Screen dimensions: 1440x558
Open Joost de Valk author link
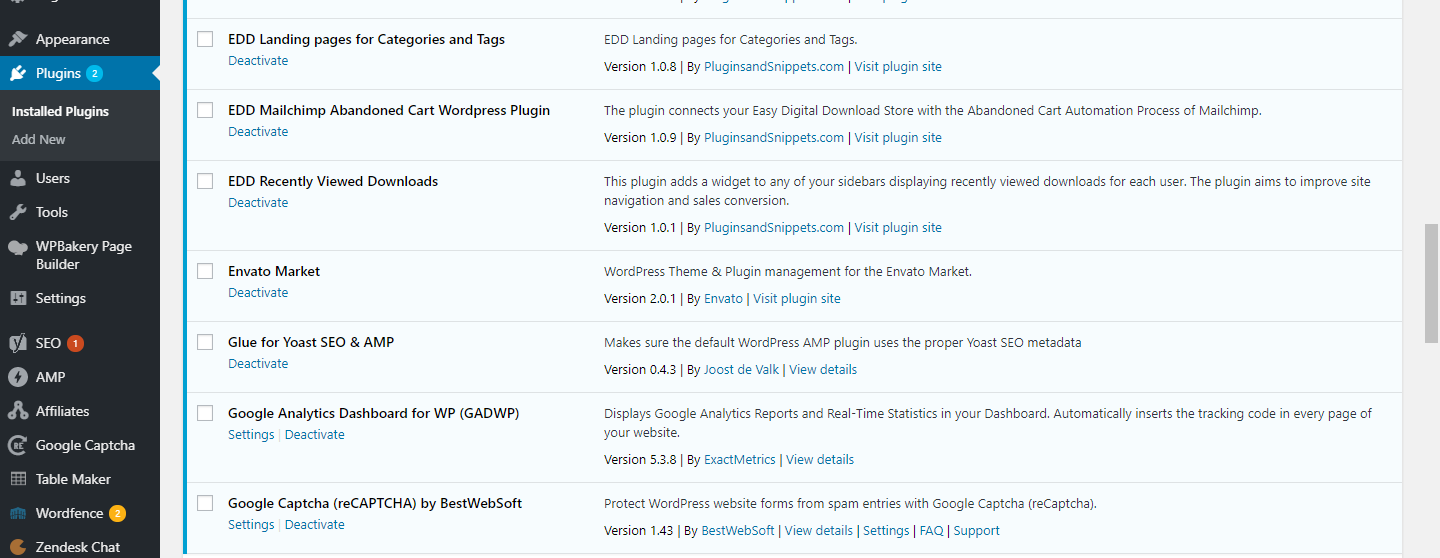741,370
